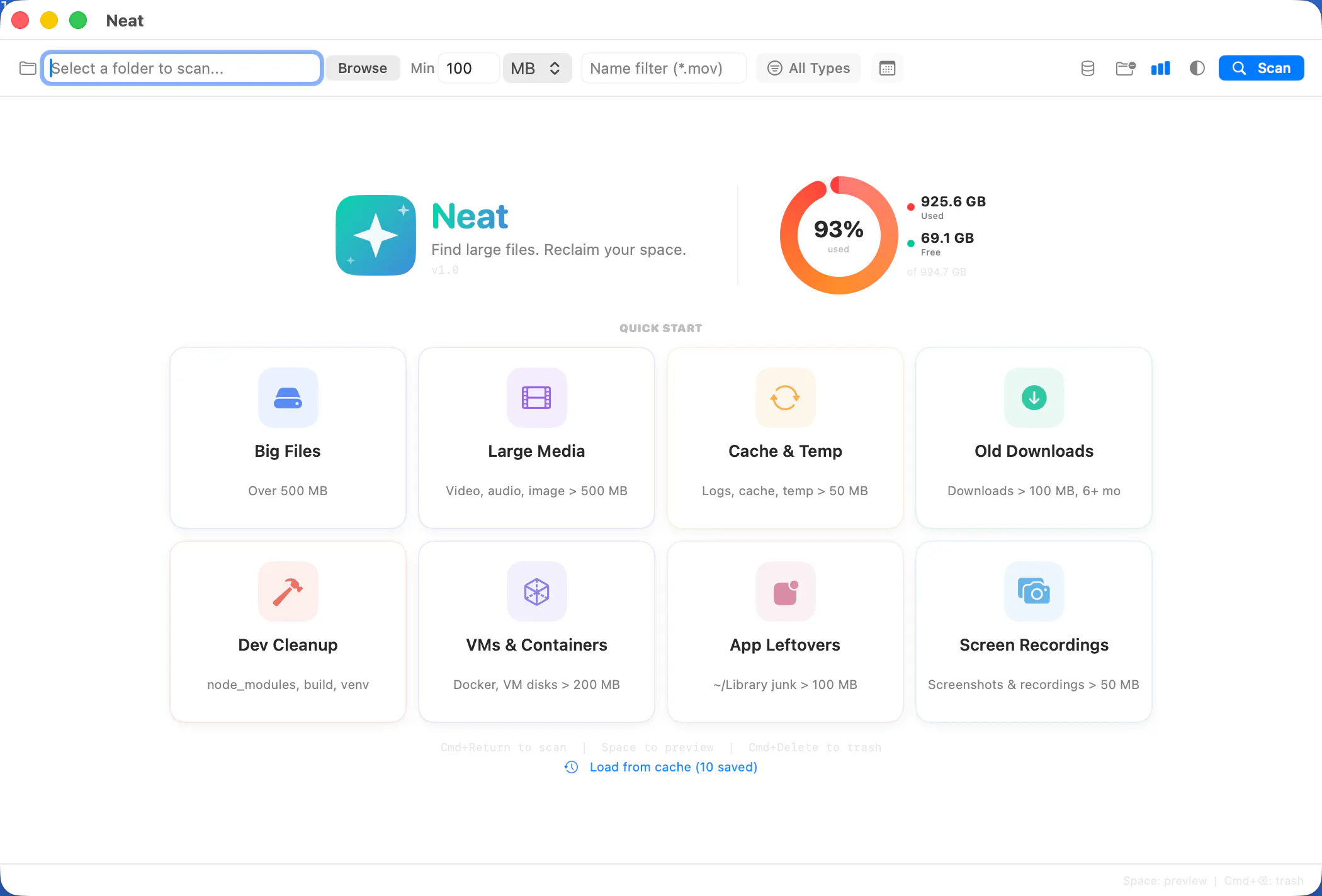The height and width of the screenshot is (896, 1322).
Task: Click the Name filter field
Action: click(664, 68)
